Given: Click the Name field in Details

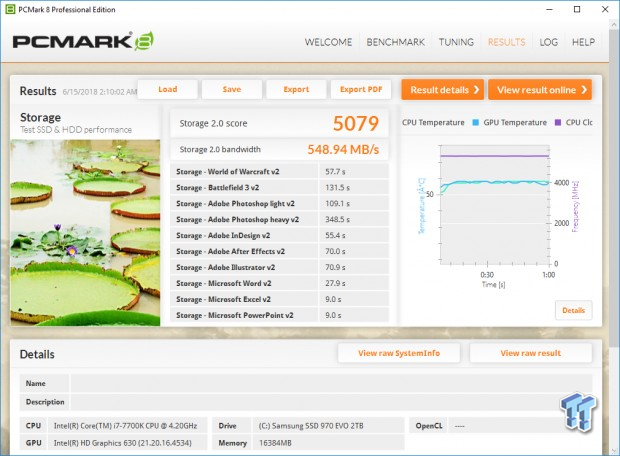Looking at the screenshot, I should pyautogui.click(x=330, y=383).
